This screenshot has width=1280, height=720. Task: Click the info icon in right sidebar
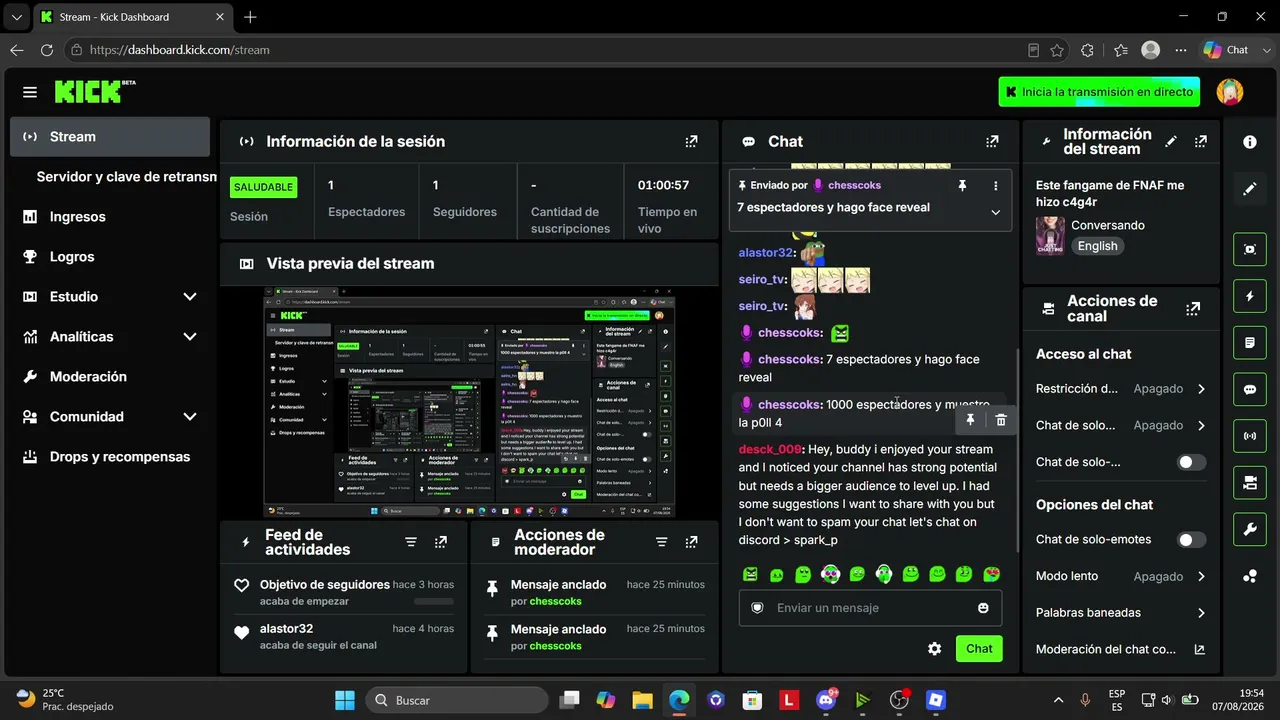click(x=1250, y=142)
